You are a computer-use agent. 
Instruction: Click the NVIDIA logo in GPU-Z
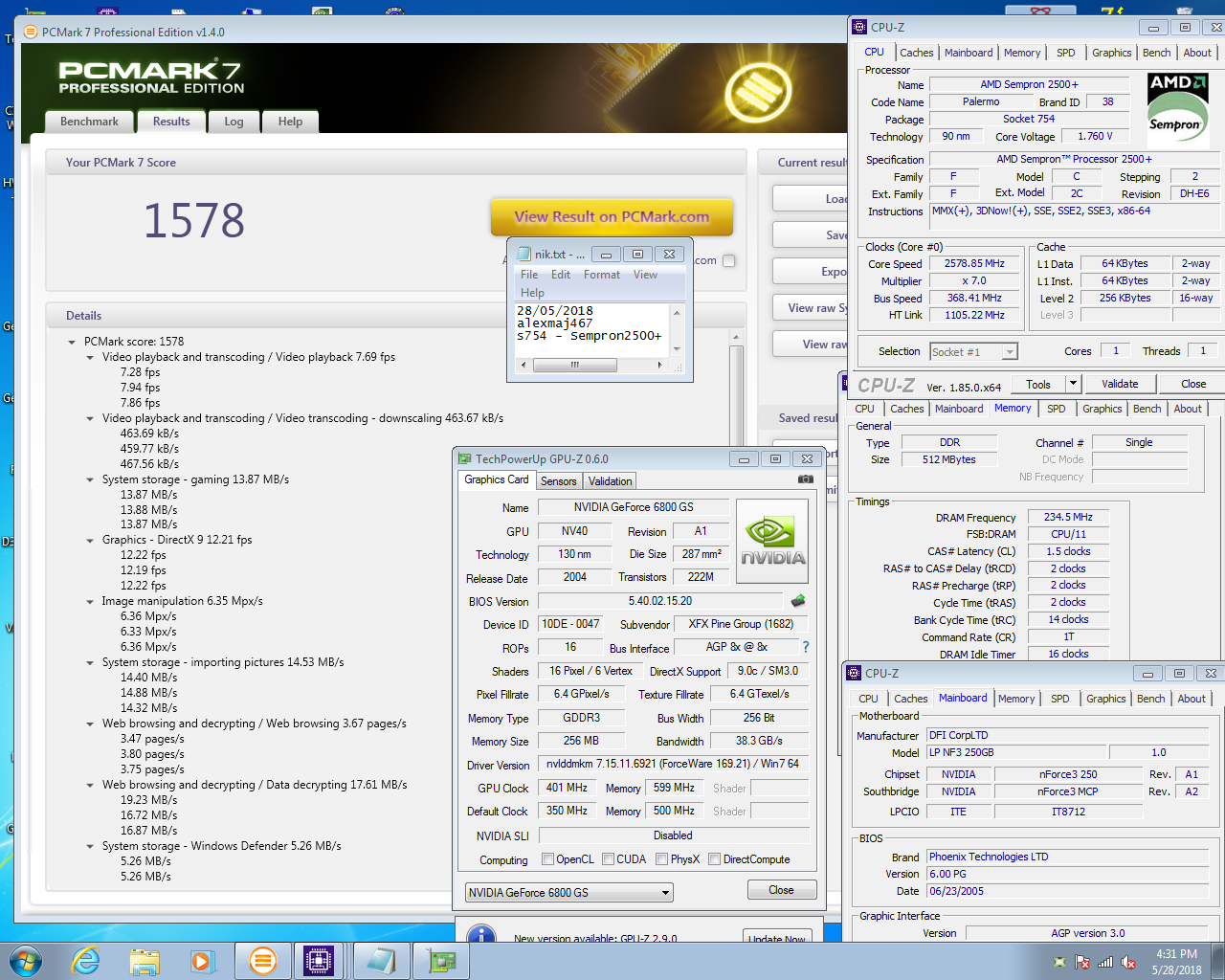(773, 542)
